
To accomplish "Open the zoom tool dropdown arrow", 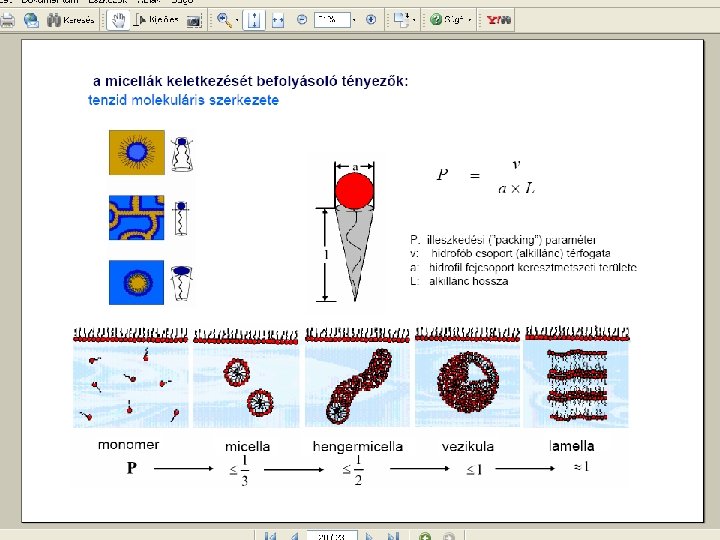I will [x=237, y=20].
